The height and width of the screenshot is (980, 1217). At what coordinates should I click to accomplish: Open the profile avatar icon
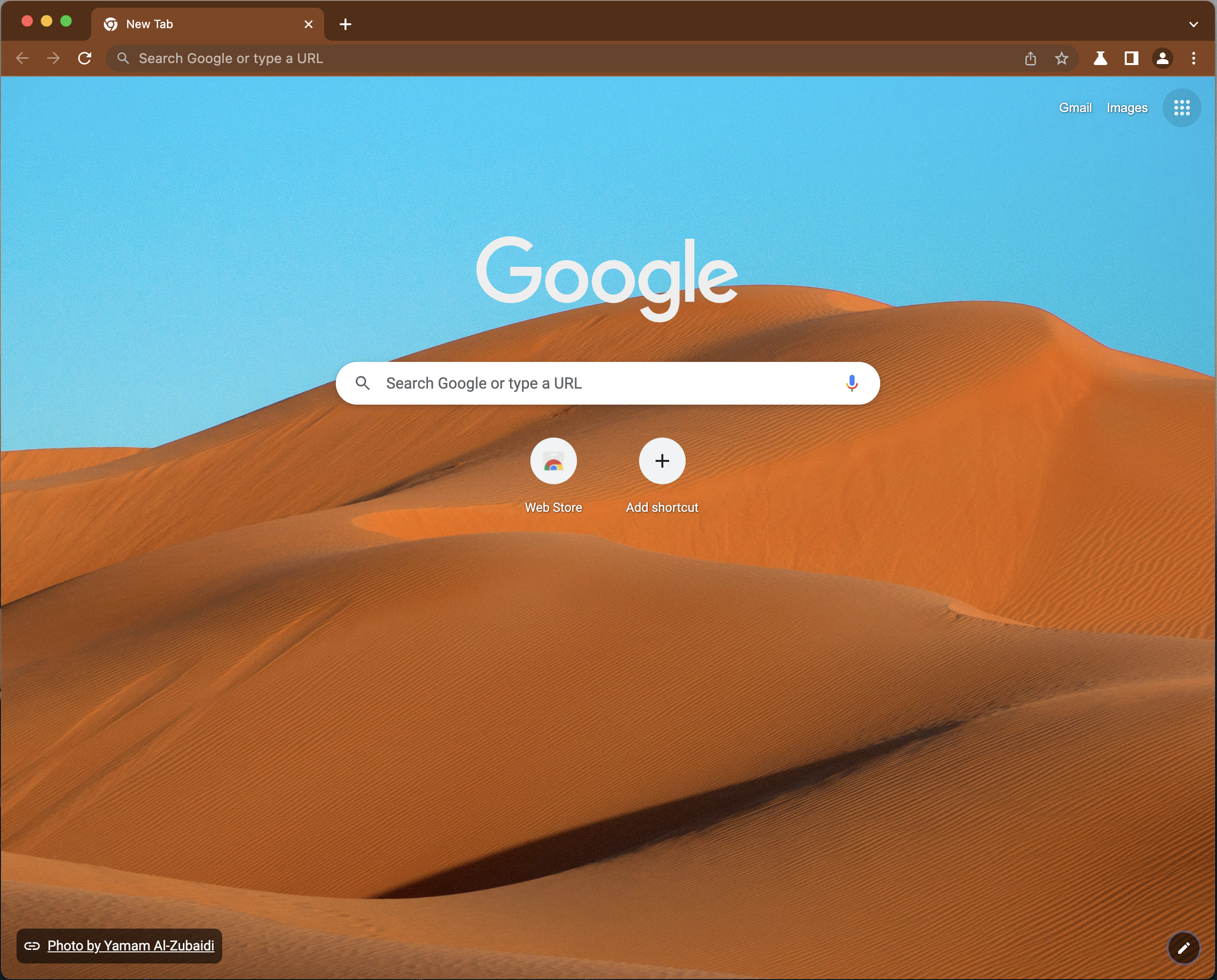coord(1162,58)
